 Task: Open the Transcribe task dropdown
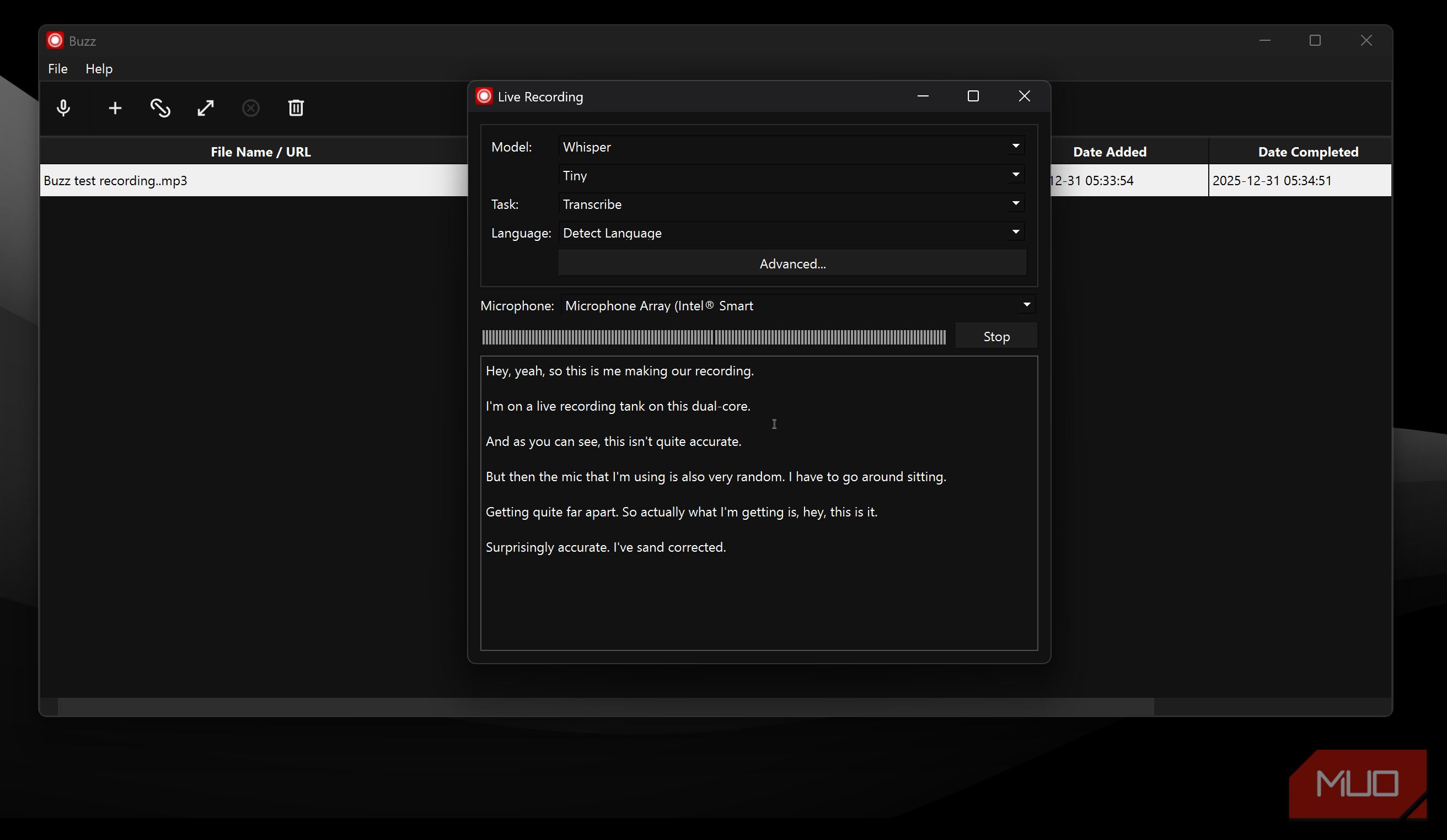pos(792,204)
